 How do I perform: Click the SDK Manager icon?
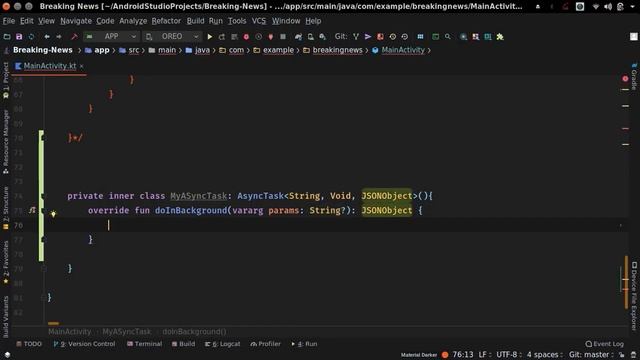pyautogui.click(x=322, y=37)
